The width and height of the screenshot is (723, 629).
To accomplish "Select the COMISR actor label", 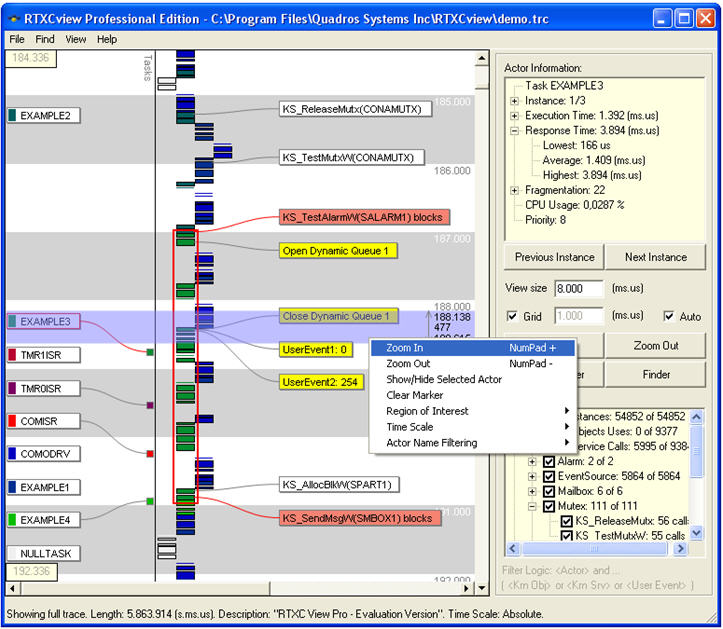I will pos(44,421).
